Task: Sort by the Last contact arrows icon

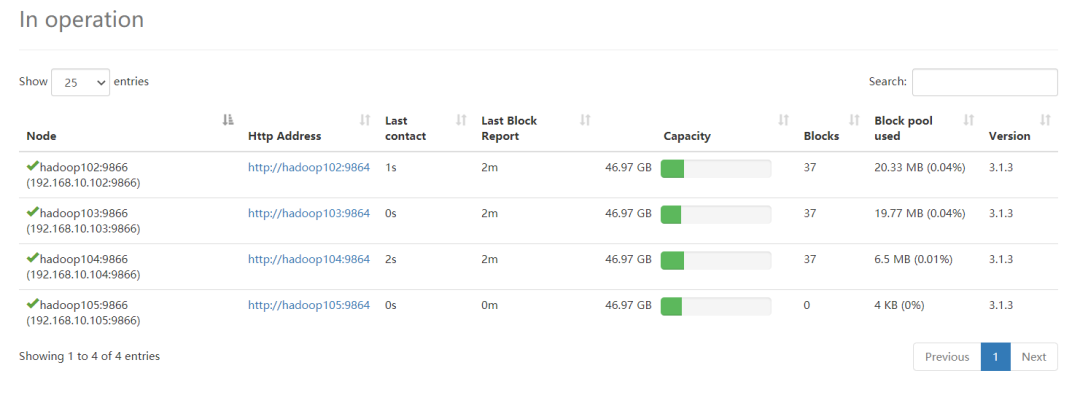Action: [x=461, y=121]
